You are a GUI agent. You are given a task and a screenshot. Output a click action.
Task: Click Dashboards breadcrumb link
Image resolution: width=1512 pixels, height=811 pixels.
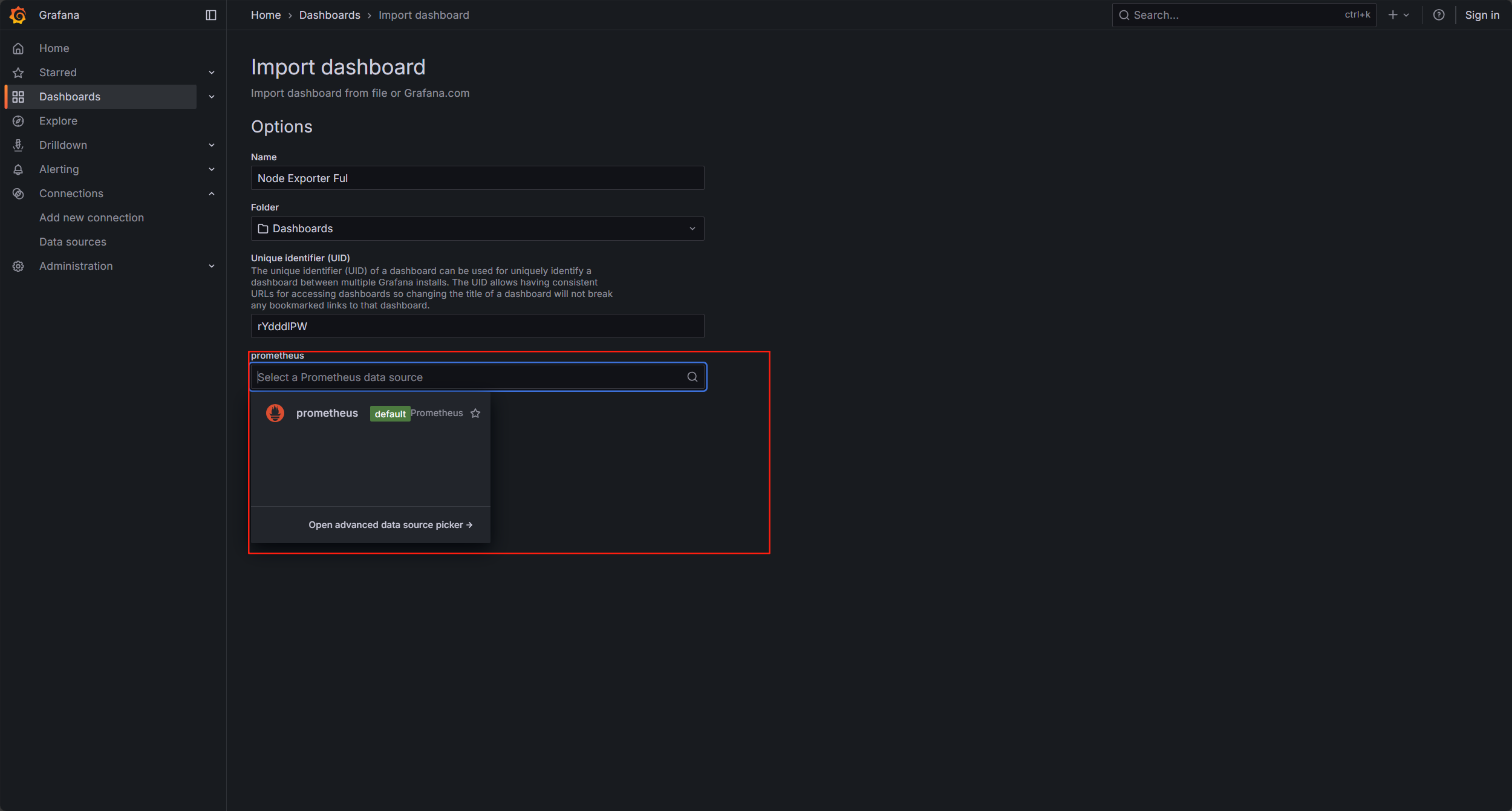(x=330, y=15)
